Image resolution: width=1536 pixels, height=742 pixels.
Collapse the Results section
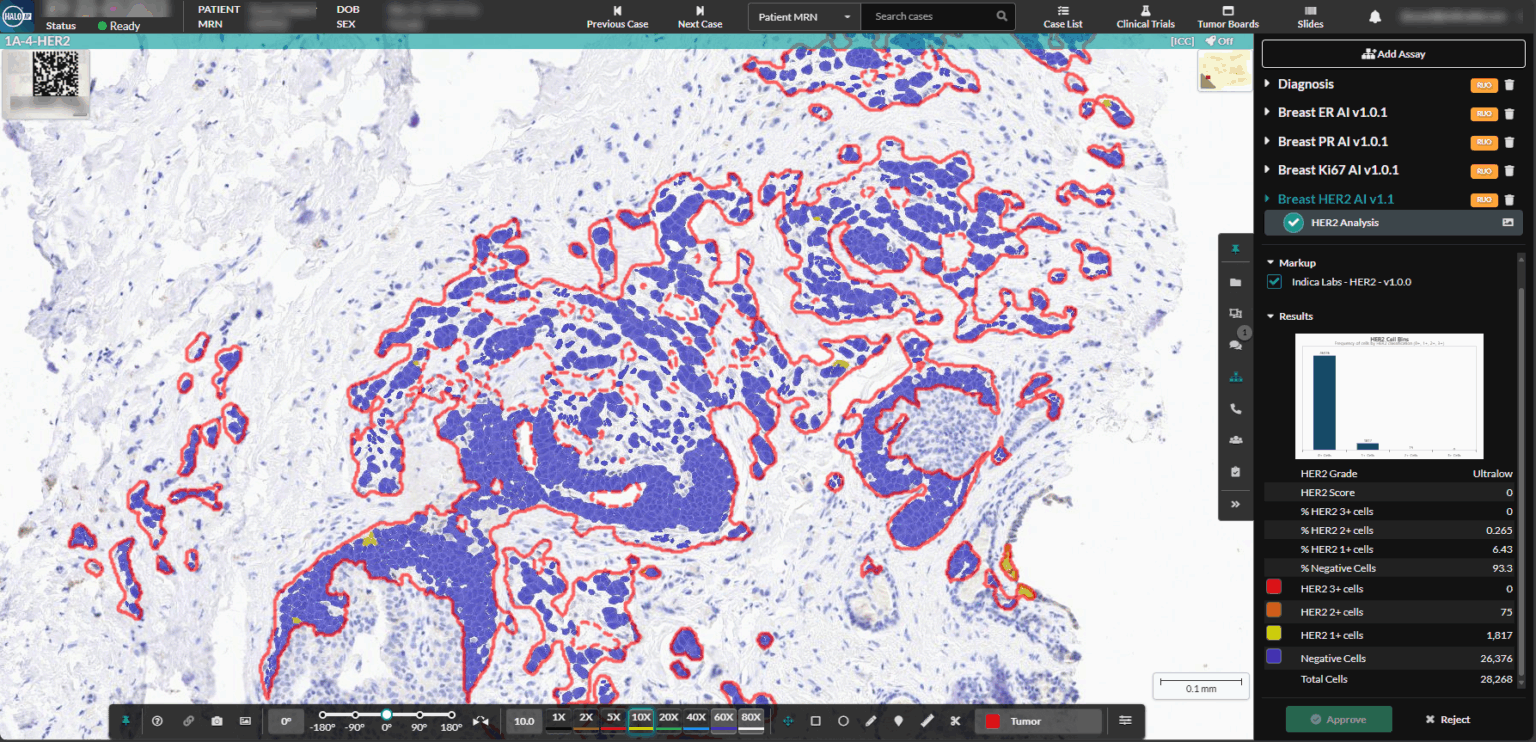point(1269,316)
